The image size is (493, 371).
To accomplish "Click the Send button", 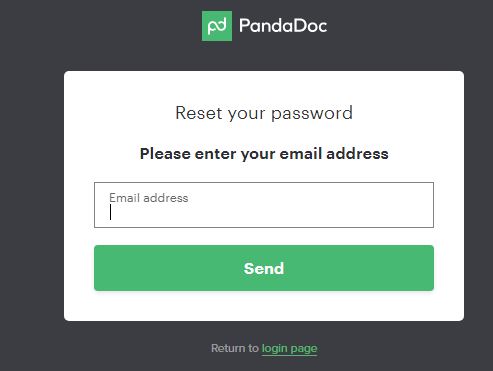I will pos(264,268).
